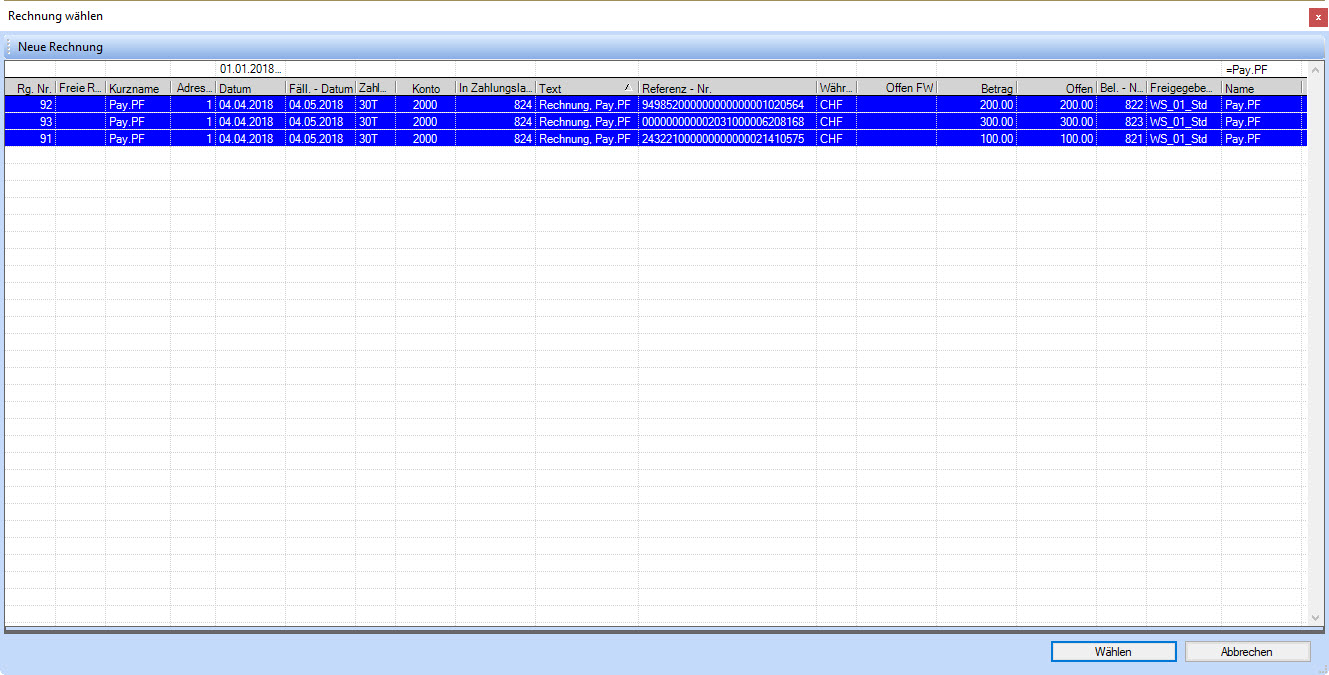Image resolution: width=1329 pixels, height=675 pixels.
Task: Close the Rechnung wählen dialog
Action: (x=1318, y=17)
